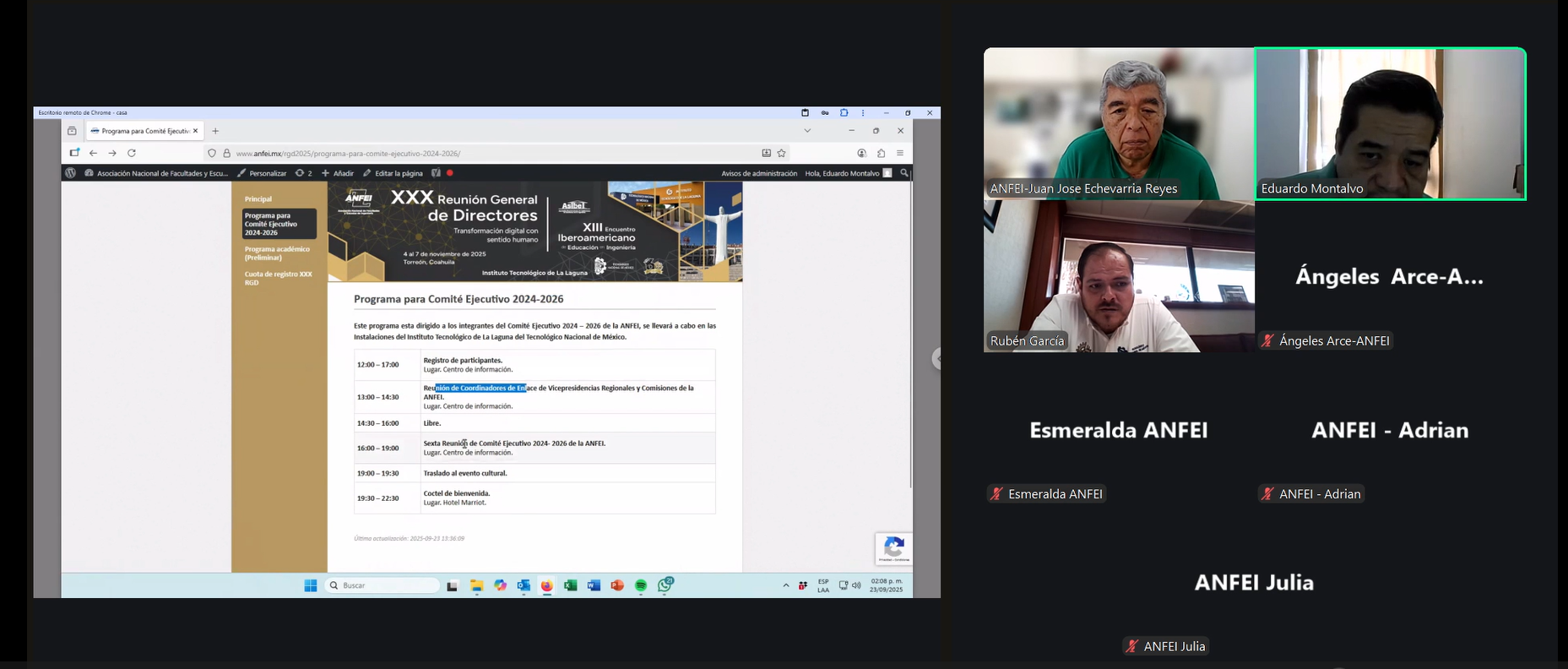Screen dimensions: 1568x669
Task: Click the Yoast SEO icon in admin bar
Action: [x=436, y=173]
